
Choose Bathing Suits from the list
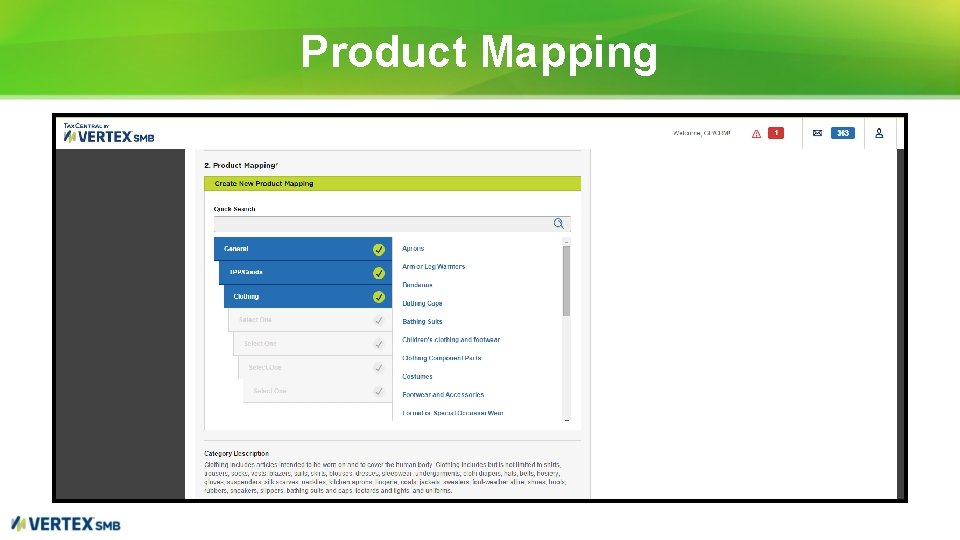pos(422,321)
